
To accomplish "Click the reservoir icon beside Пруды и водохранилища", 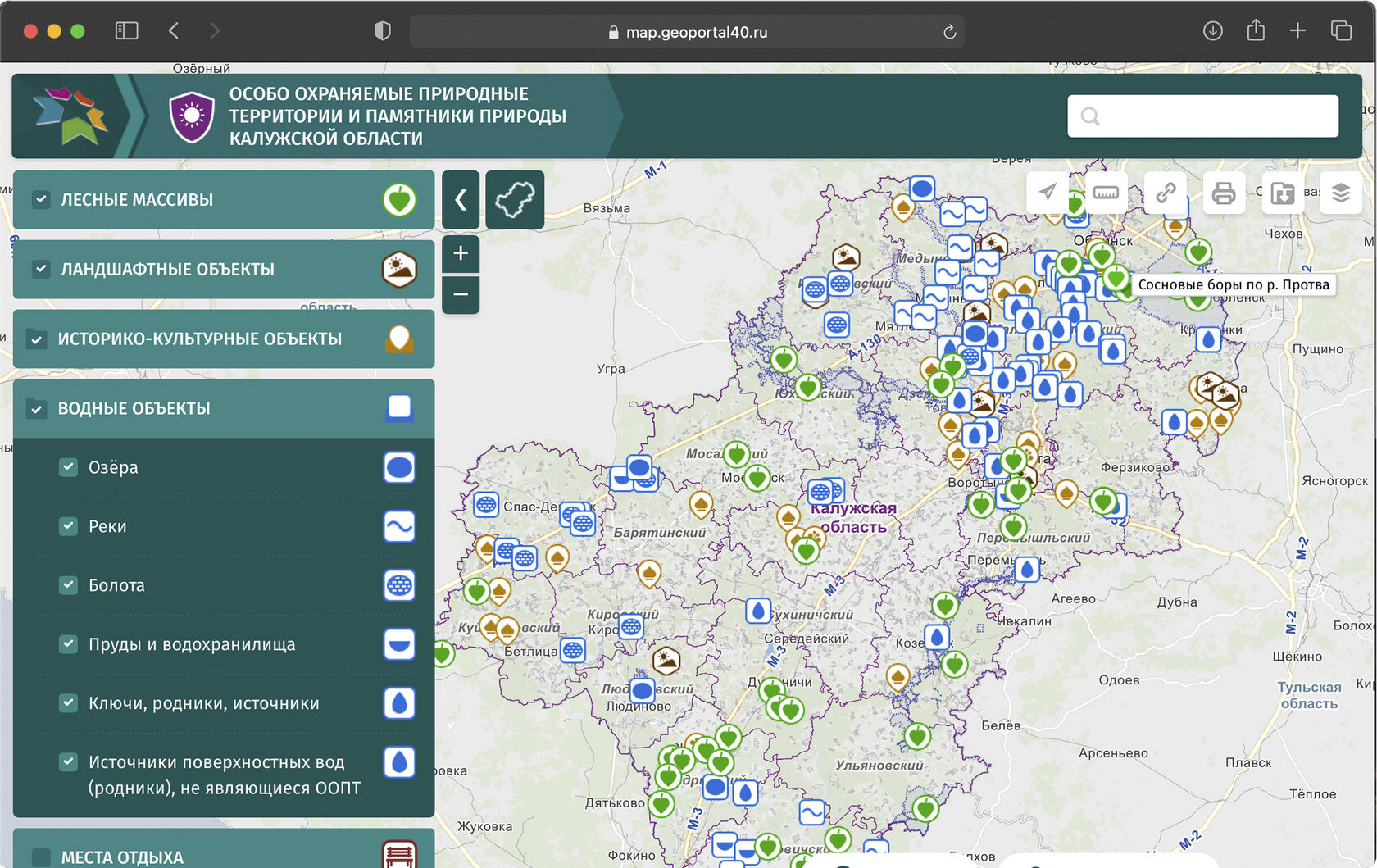I will (x=399, y=644).
